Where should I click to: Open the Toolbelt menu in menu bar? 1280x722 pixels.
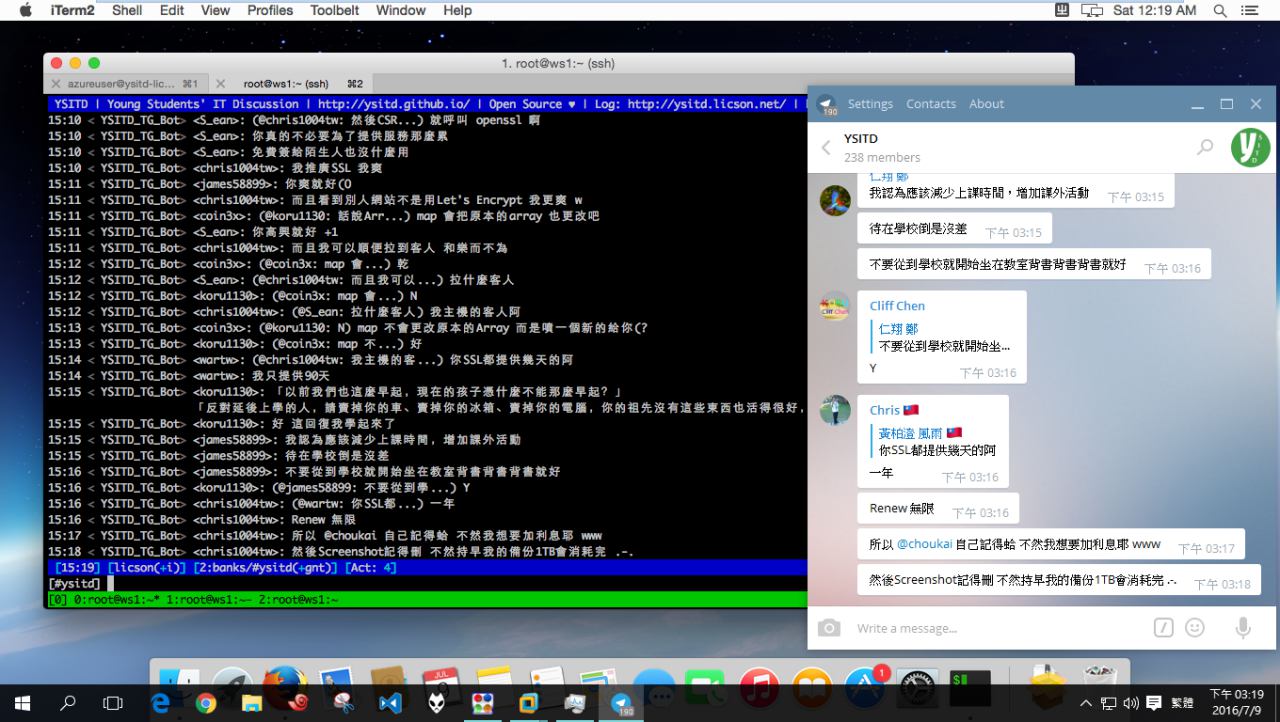coord(334,10)
